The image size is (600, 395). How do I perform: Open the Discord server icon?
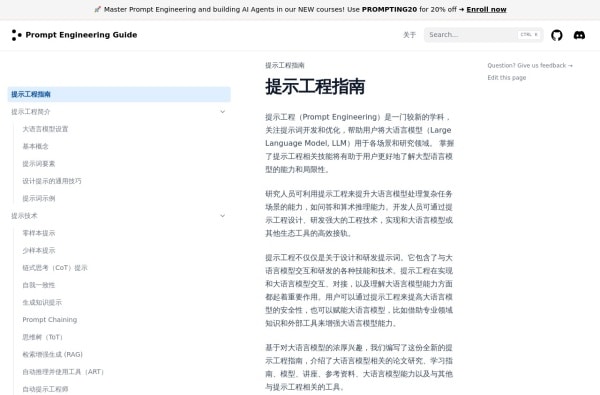pos(579,35)
